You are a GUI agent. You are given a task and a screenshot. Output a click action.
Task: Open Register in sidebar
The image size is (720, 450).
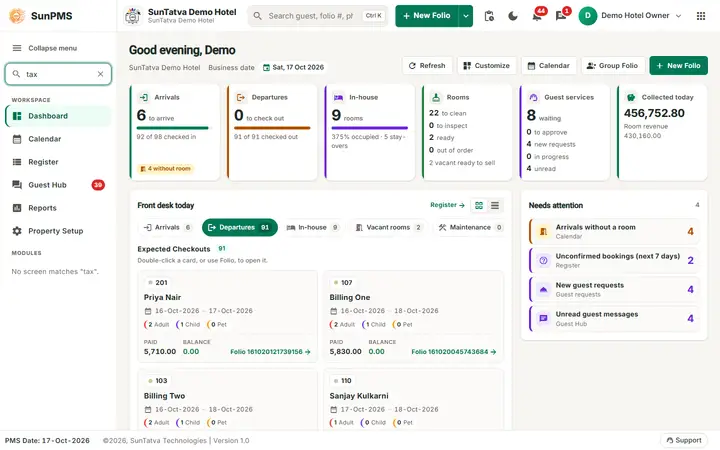point(58,162)
